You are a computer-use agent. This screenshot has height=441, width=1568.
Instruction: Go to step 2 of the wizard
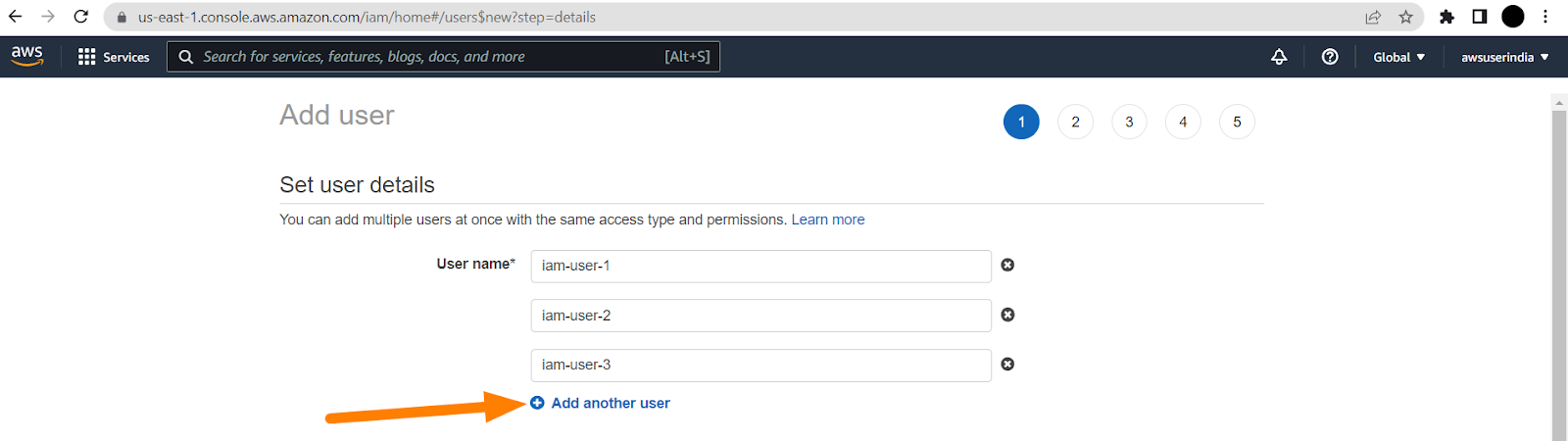[1075, 122]
